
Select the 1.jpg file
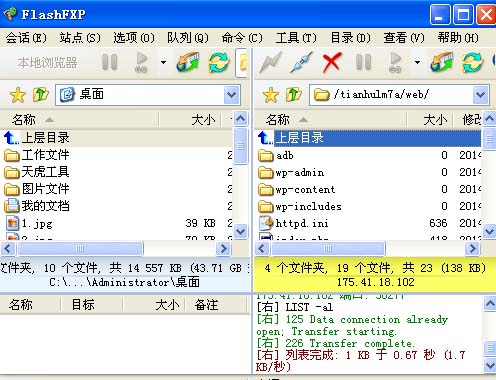[117, 223]
